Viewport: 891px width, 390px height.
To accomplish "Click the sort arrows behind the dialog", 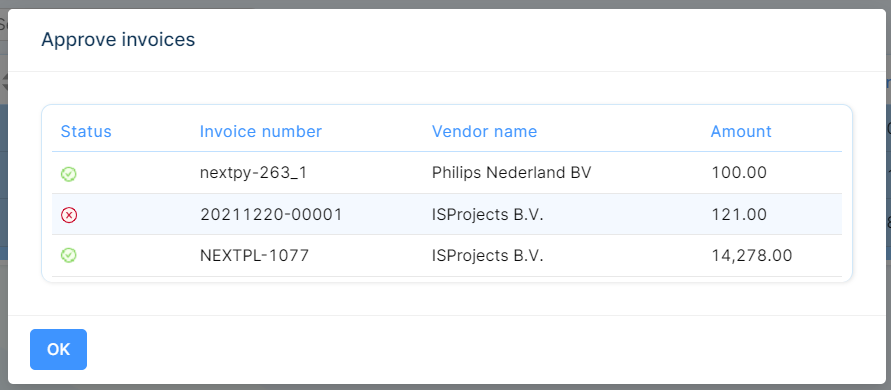I will (4, 81).
